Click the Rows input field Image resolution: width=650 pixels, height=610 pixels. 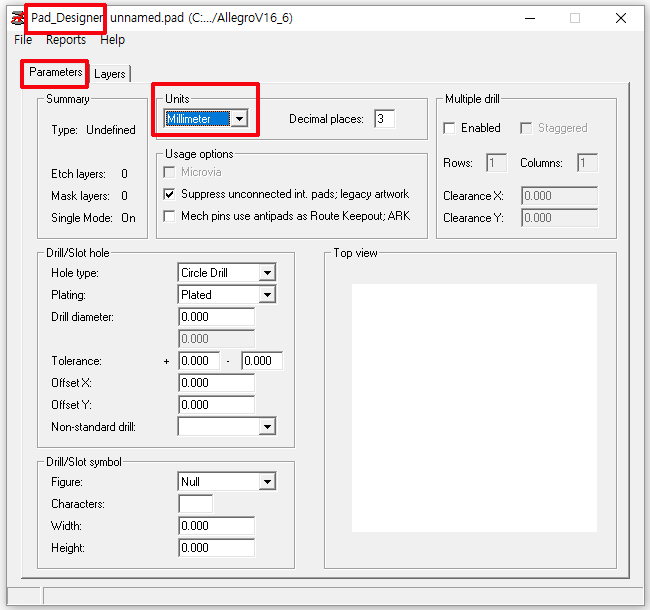pyautogui.click(x=496, y=162)
